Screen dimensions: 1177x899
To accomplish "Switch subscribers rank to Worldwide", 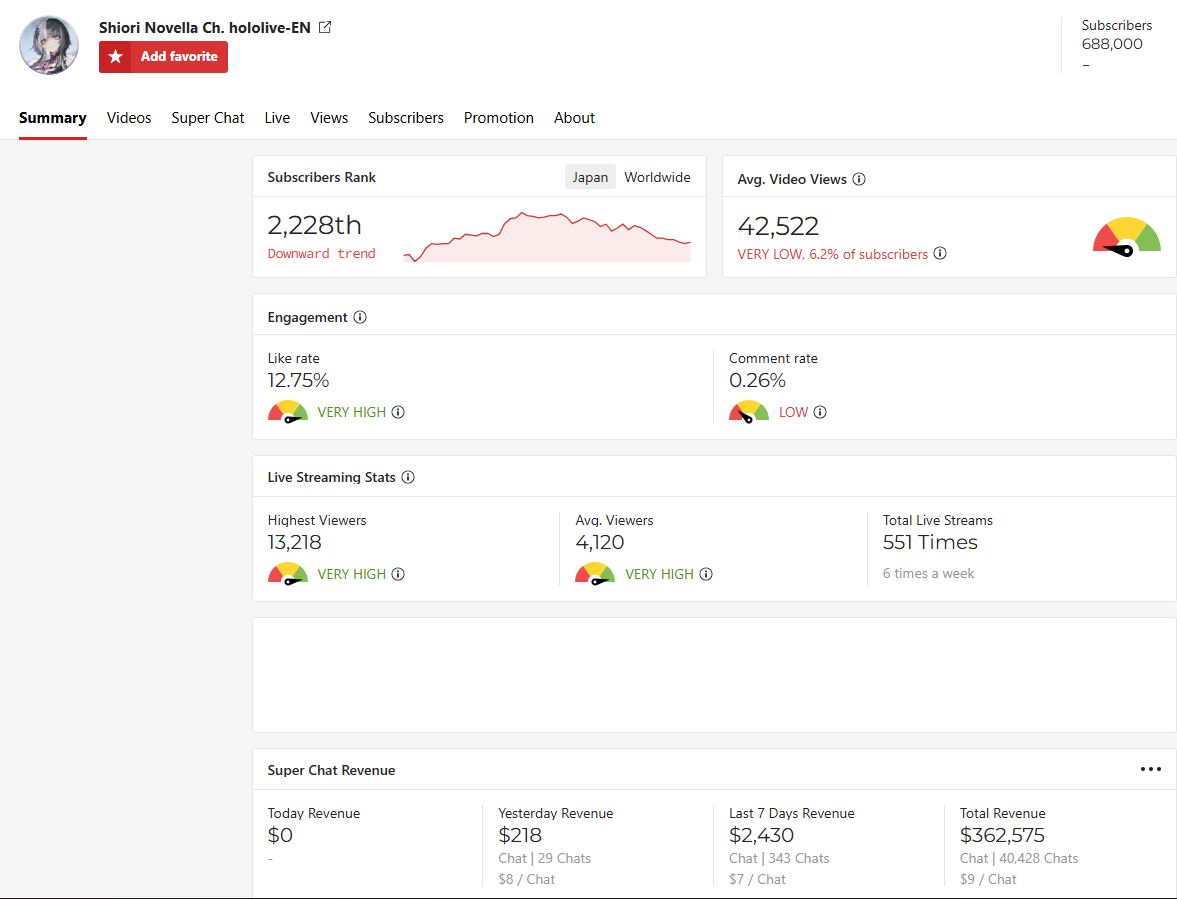I will point(657,177).
